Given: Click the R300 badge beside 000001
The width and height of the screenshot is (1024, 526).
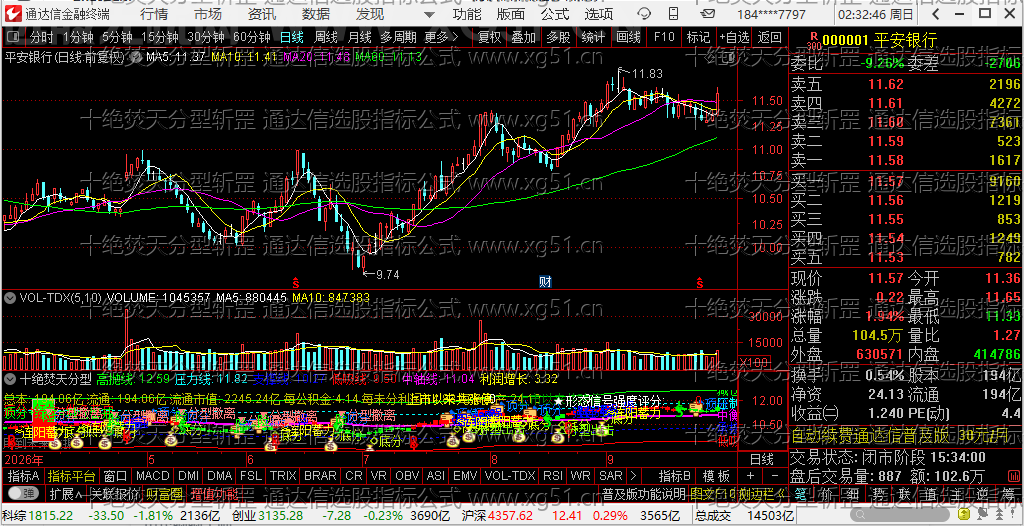Looking at the screenshot, I should pos(814,41).
